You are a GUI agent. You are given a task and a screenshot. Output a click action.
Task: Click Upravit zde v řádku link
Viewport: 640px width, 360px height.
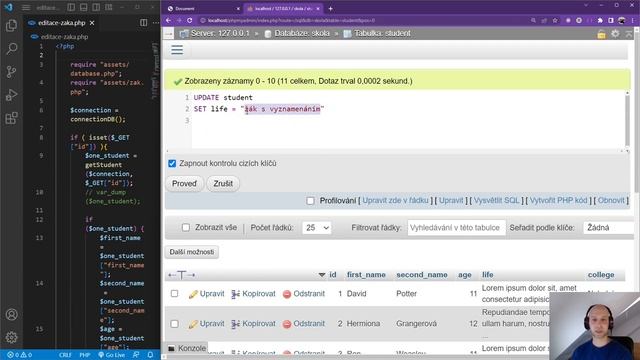point(396,200)
